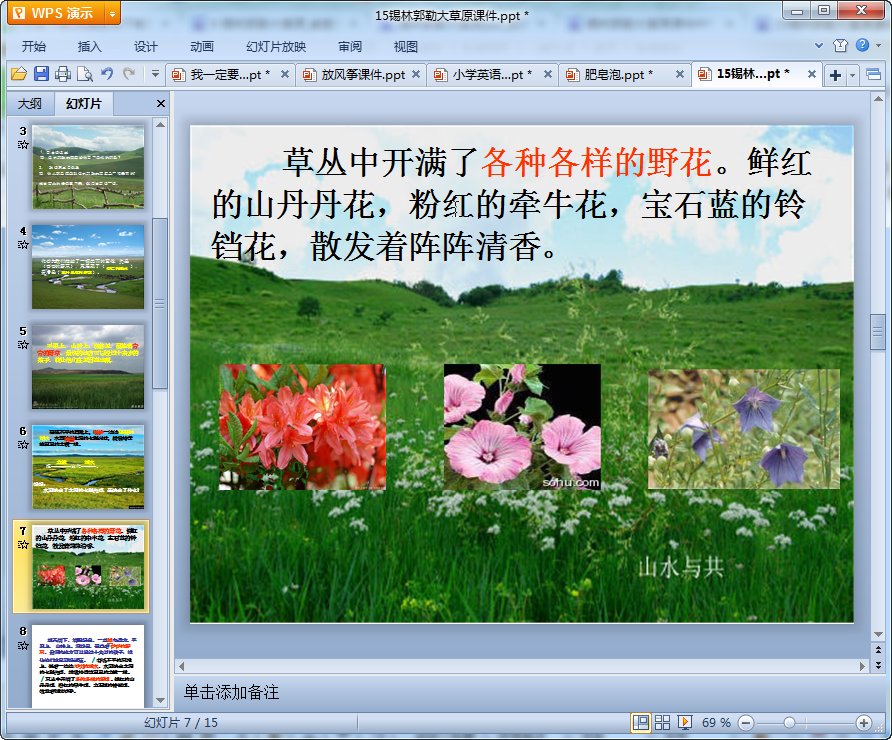Image resolution: width=892 pixels, height=740 pixels.
Task: Open the 动画 menu tab
Action: pyautogui.click(x=201, y=47)
